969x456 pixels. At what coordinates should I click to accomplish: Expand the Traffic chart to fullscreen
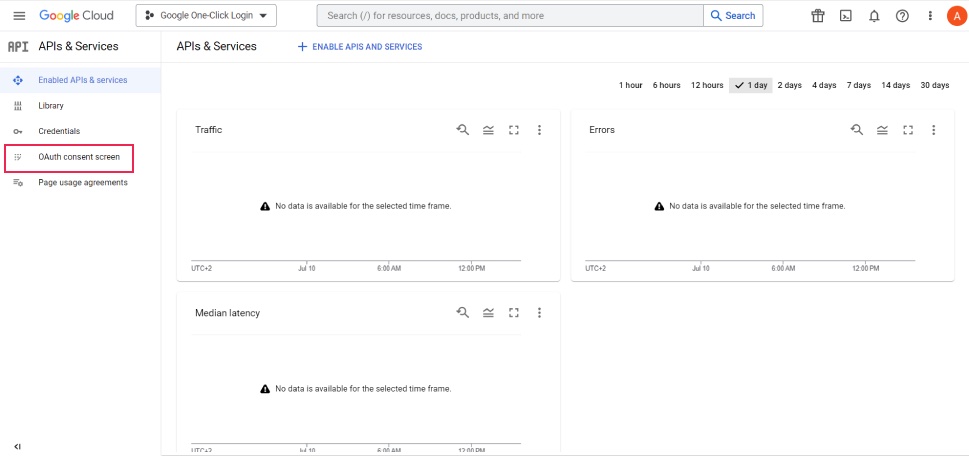tap(514, 130)
